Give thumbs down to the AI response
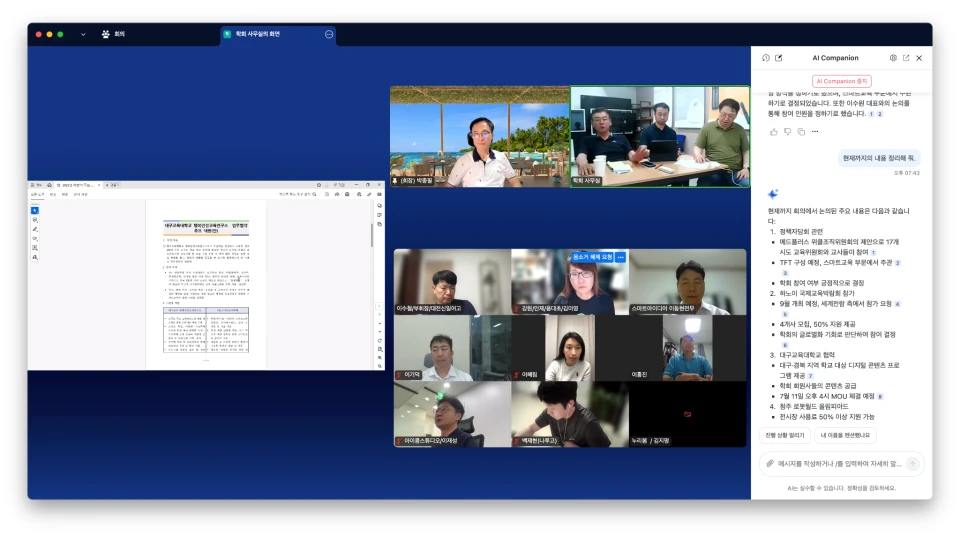Image resolution: width=960 pixels, height=540 pixels. [x=787, y=132]
